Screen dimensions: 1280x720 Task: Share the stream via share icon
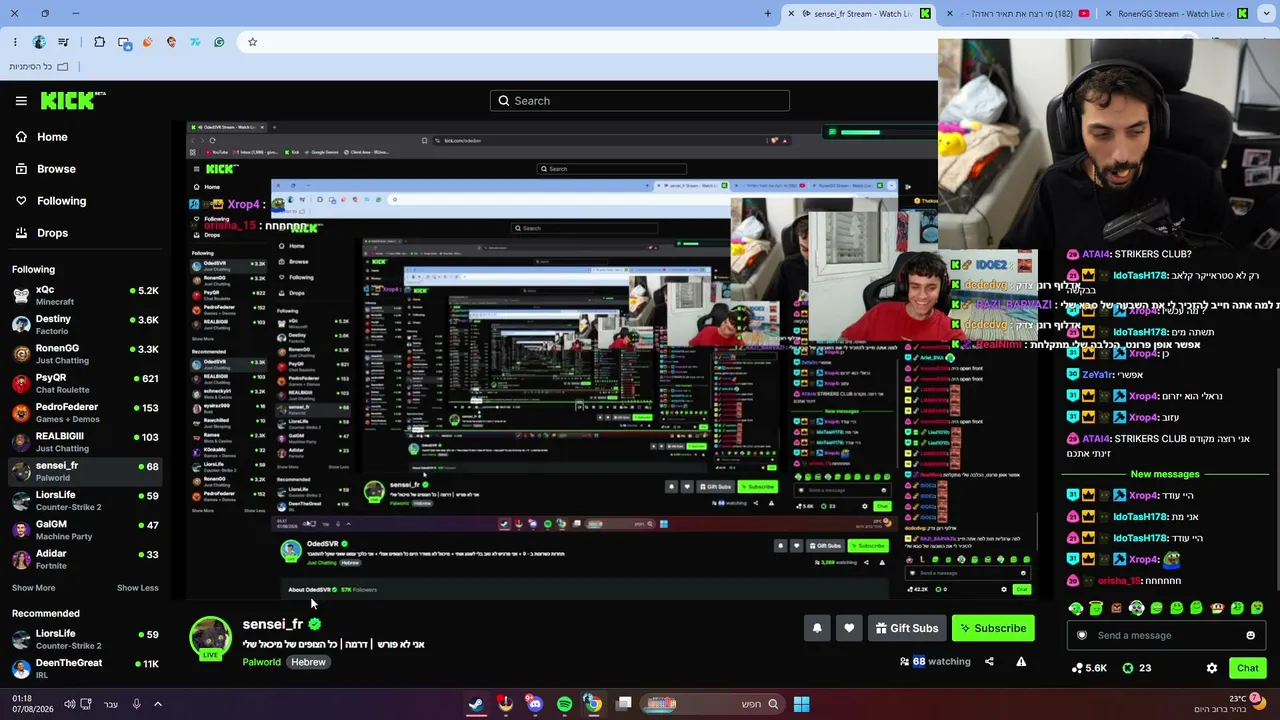pyautogui.click(x=989, y=661)
